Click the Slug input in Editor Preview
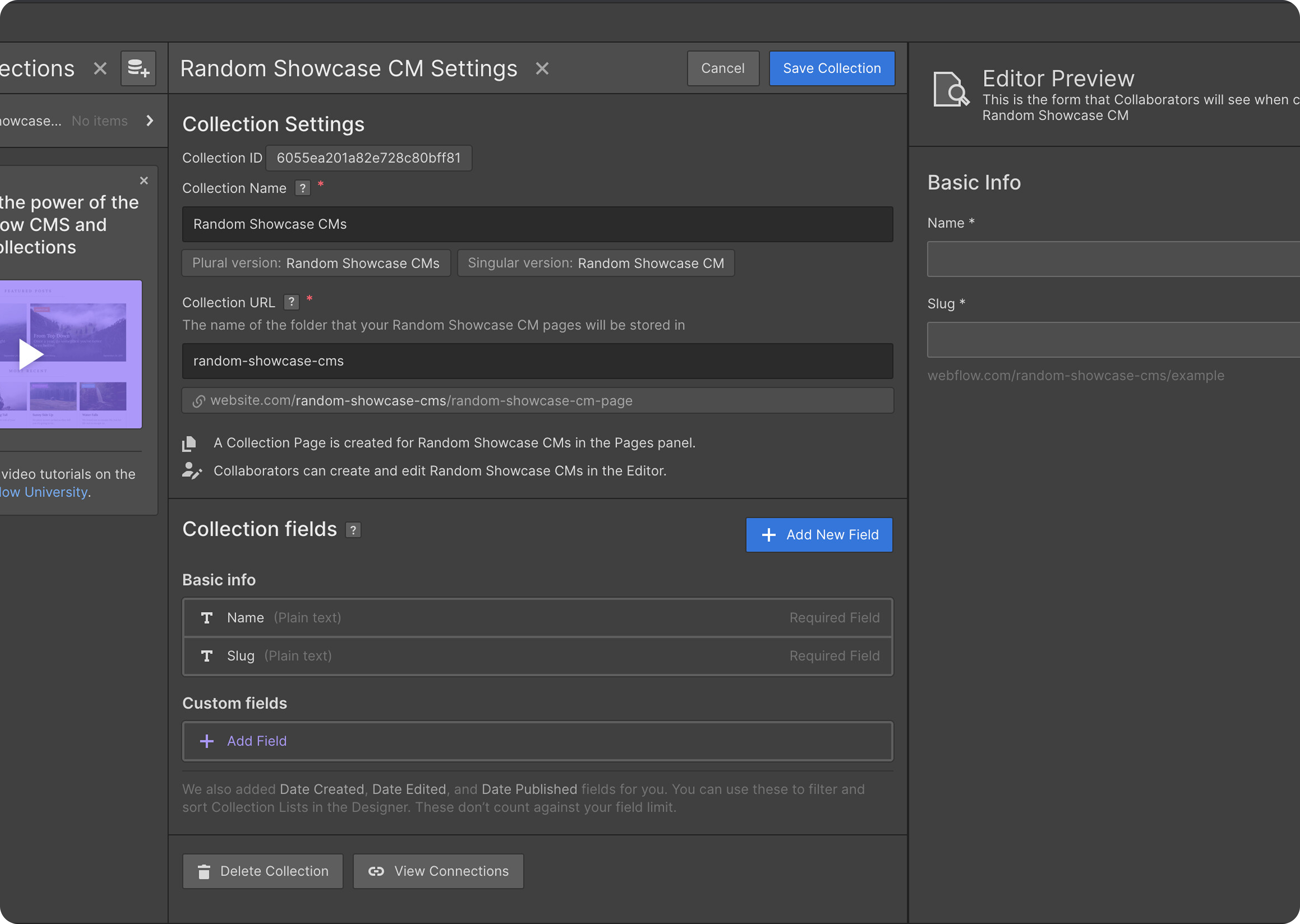Screen dimensions: 1300x924 1113,340
